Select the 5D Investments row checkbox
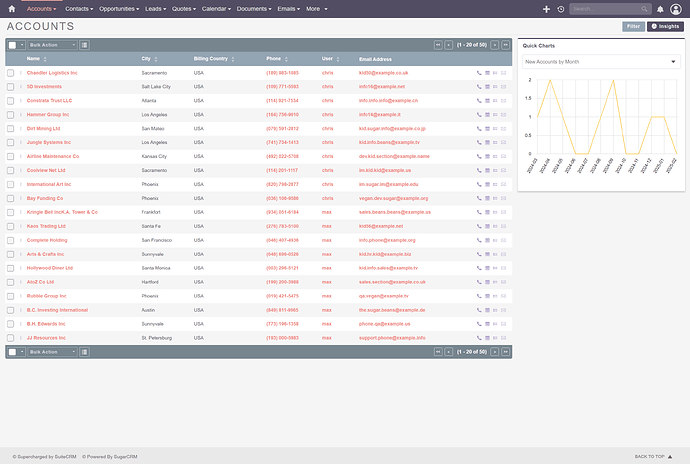The height and width of the screenshot is (464, 690). click(11, 87)
